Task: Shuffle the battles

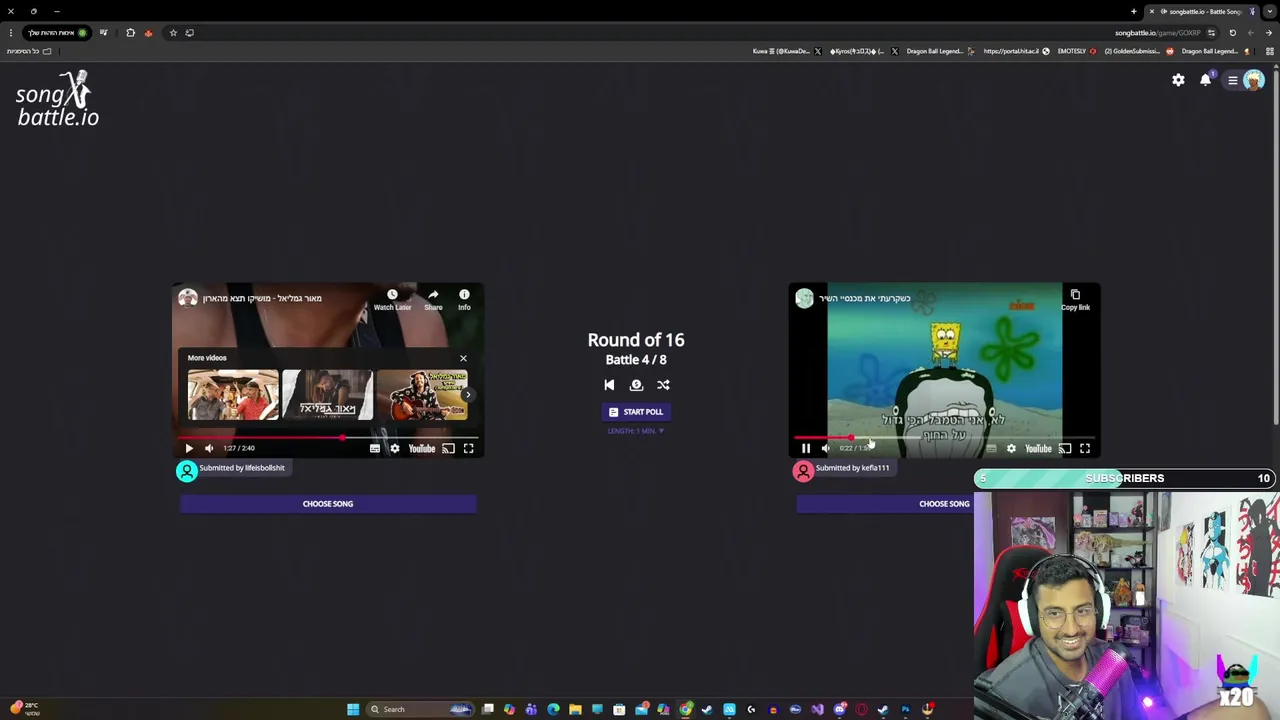Action: click(663, 385)
